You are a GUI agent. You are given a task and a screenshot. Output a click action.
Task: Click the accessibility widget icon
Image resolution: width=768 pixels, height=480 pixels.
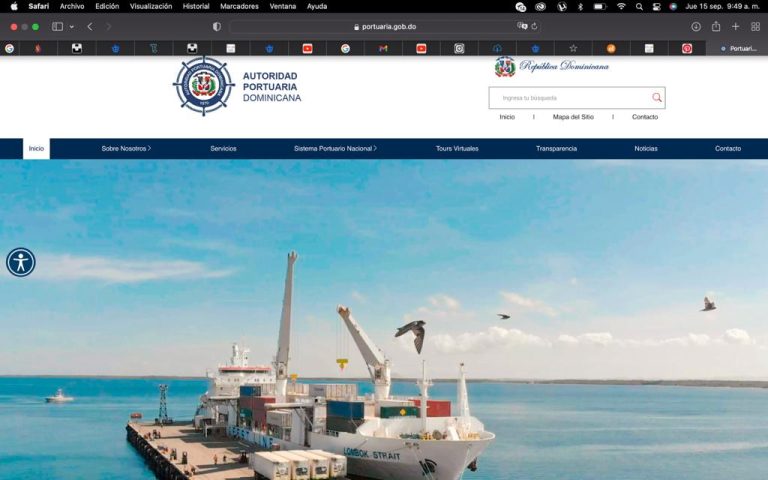coord(20,262)
